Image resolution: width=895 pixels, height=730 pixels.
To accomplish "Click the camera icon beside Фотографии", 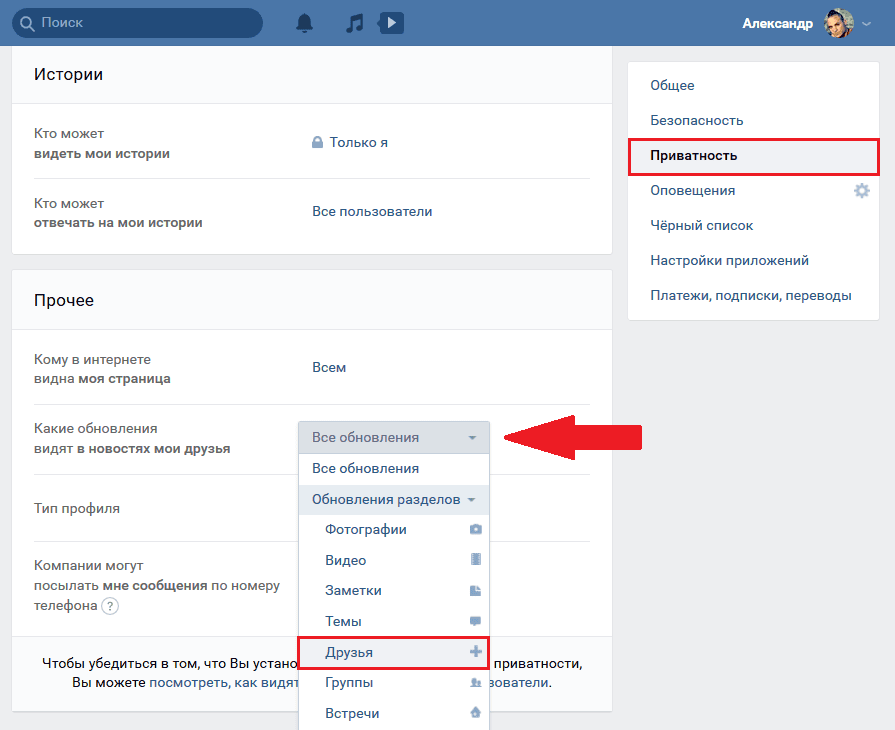I will click(x=475, y=530).
